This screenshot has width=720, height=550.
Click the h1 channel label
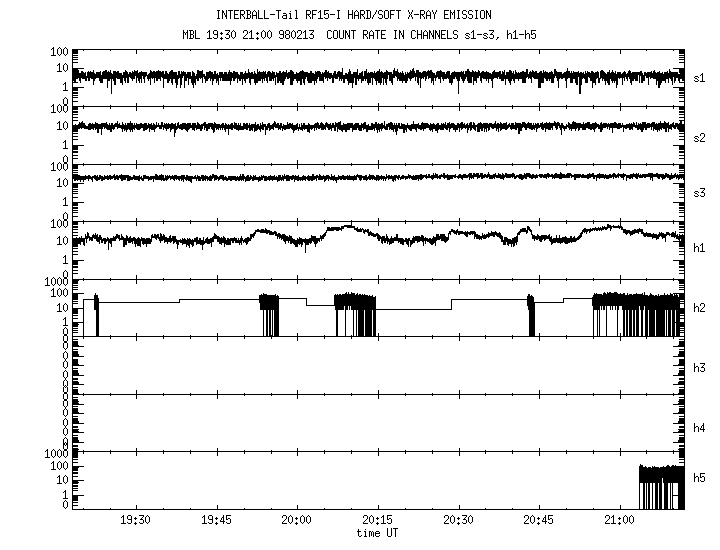tap(700, 249)
